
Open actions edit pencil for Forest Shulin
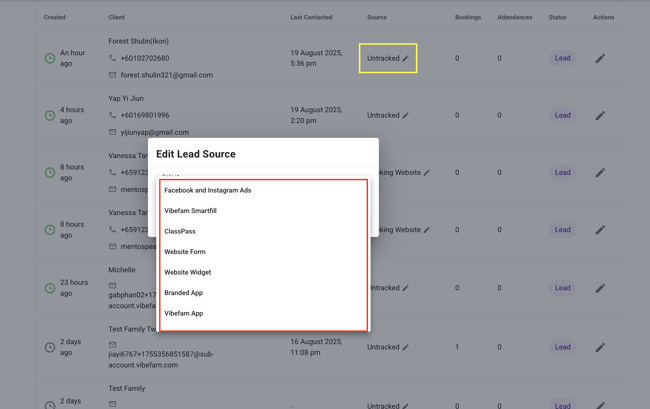(x=600, y=58)
